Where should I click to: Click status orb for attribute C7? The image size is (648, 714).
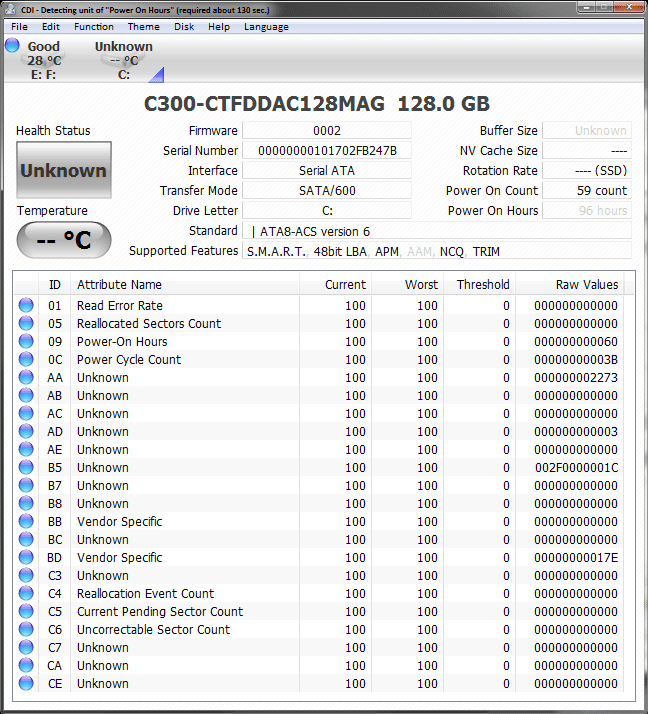click(x=26, y=647)
